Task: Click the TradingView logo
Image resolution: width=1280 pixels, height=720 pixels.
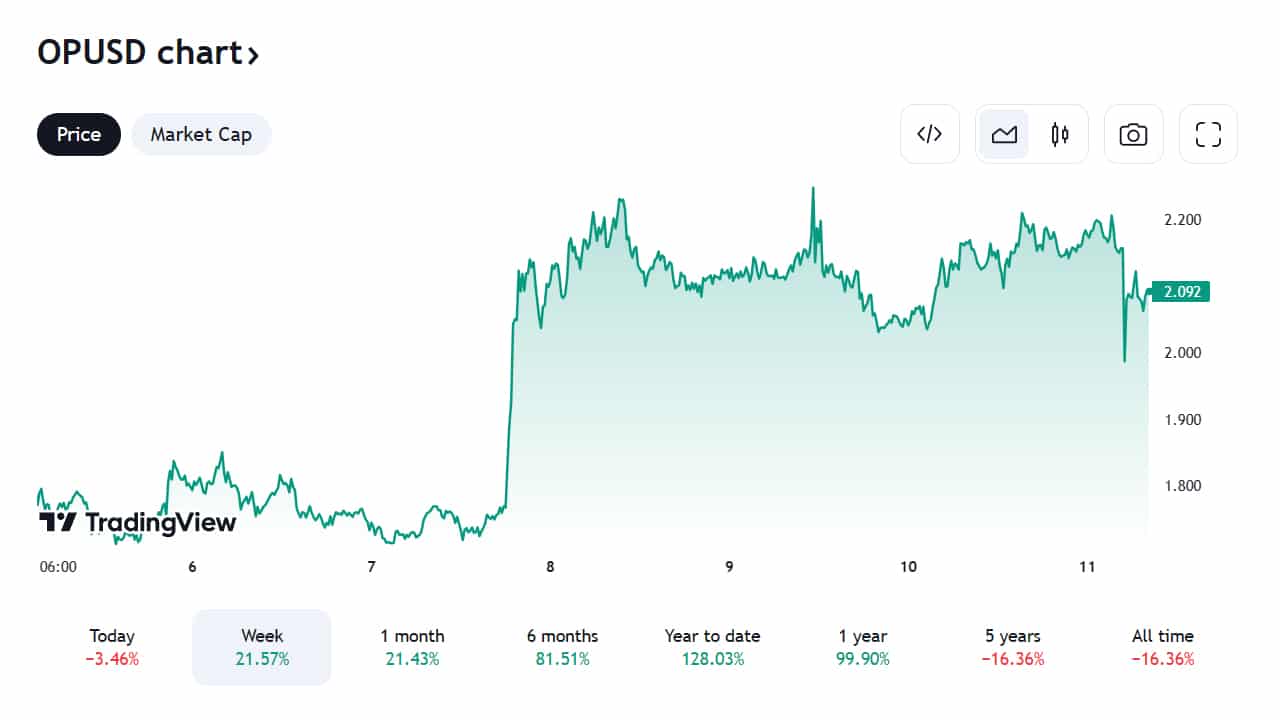Action: point(138,522)
